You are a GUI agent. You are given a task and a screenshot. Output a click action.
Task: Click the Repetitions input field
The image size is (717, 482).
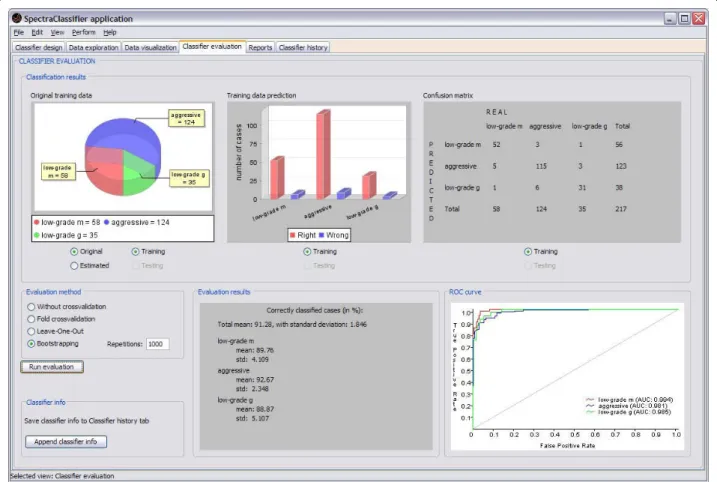158,344
